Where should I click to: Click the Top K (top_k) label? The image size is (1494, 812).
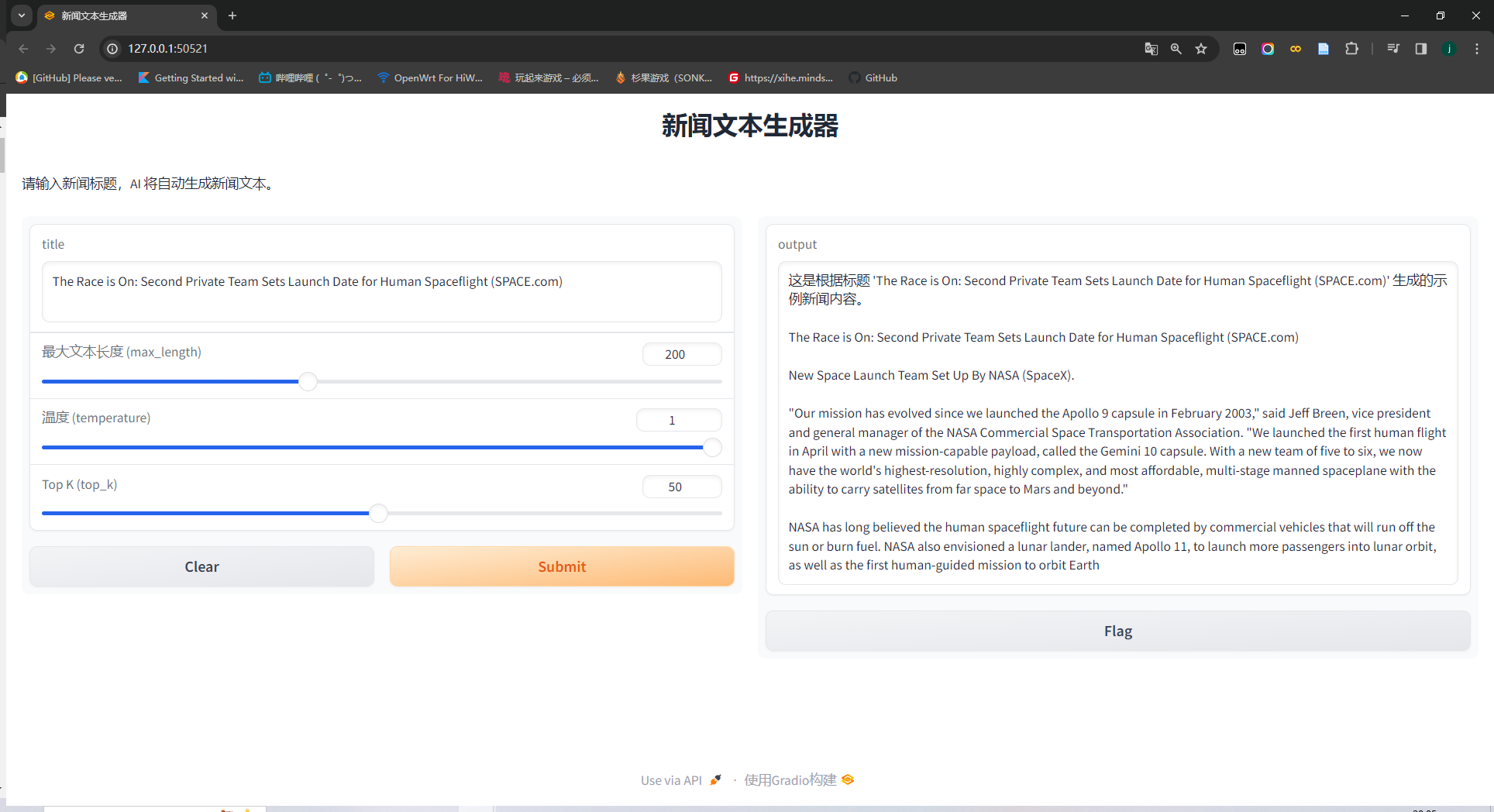(x=80, y=484)
